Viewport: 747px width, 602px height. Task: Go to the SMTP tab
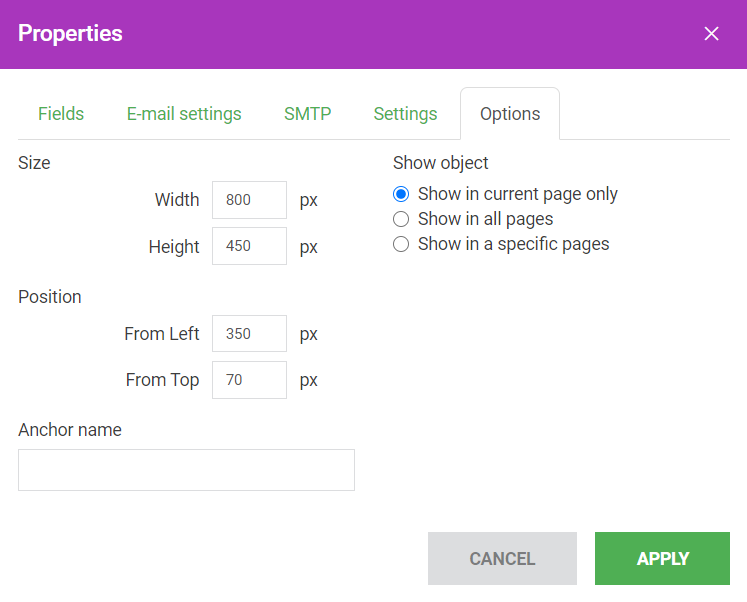point(307,114)
